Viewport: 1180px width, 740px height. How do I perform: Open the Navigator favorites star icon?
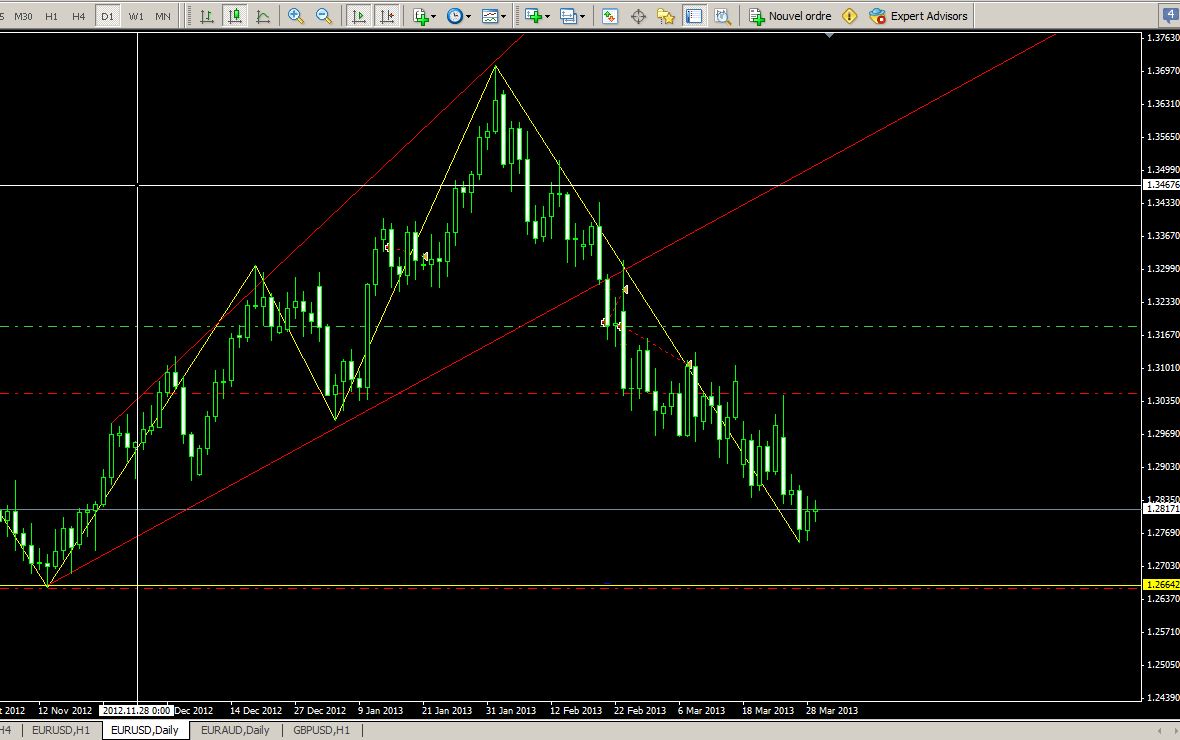666,16
